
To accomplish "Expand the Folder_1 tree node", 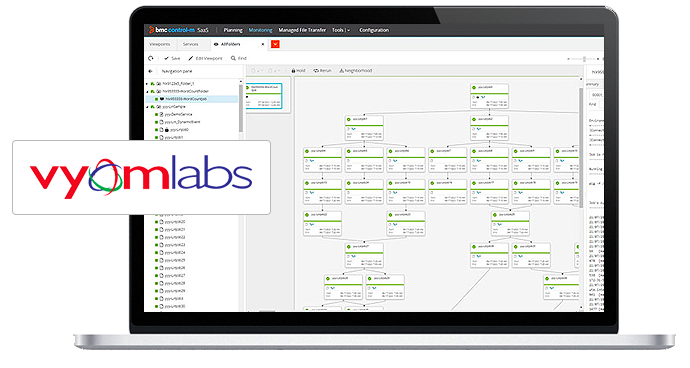I will pyautogui.click(x=147, y=84).
